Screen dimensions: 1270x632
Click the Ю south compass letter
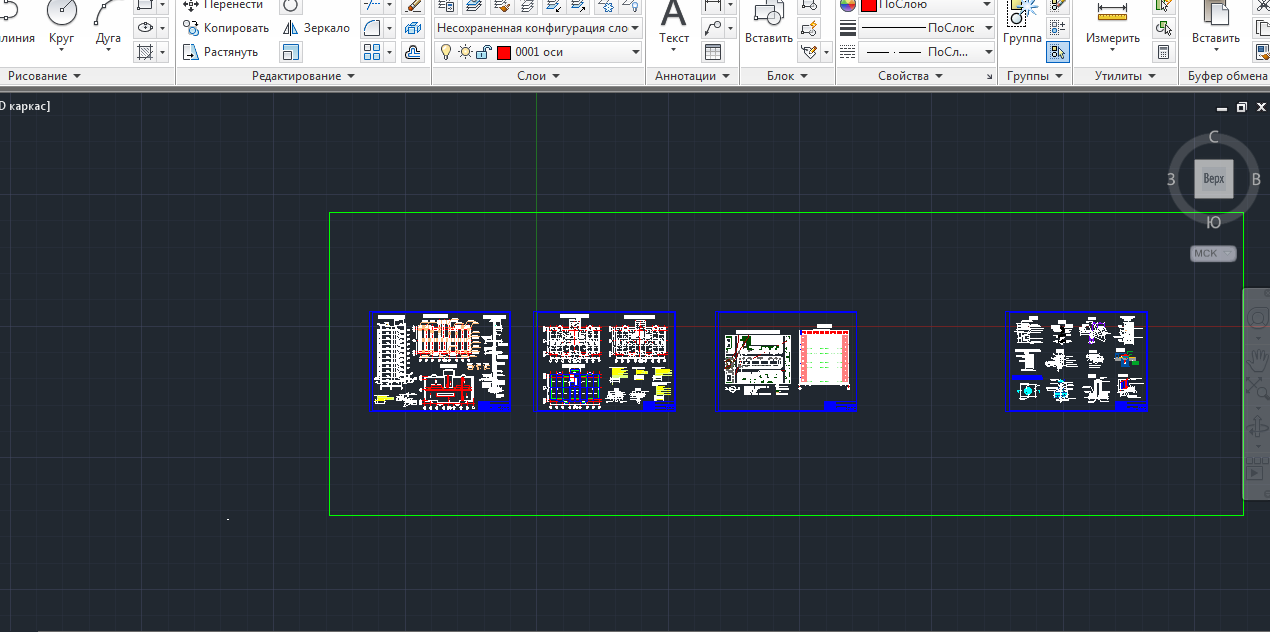tap(1213, 223)
